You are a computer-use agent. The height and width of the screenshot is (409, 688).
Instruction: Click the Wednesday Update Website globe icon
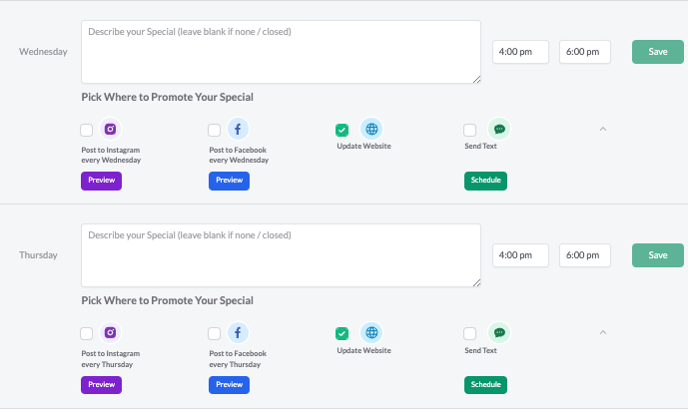[371, 129]
